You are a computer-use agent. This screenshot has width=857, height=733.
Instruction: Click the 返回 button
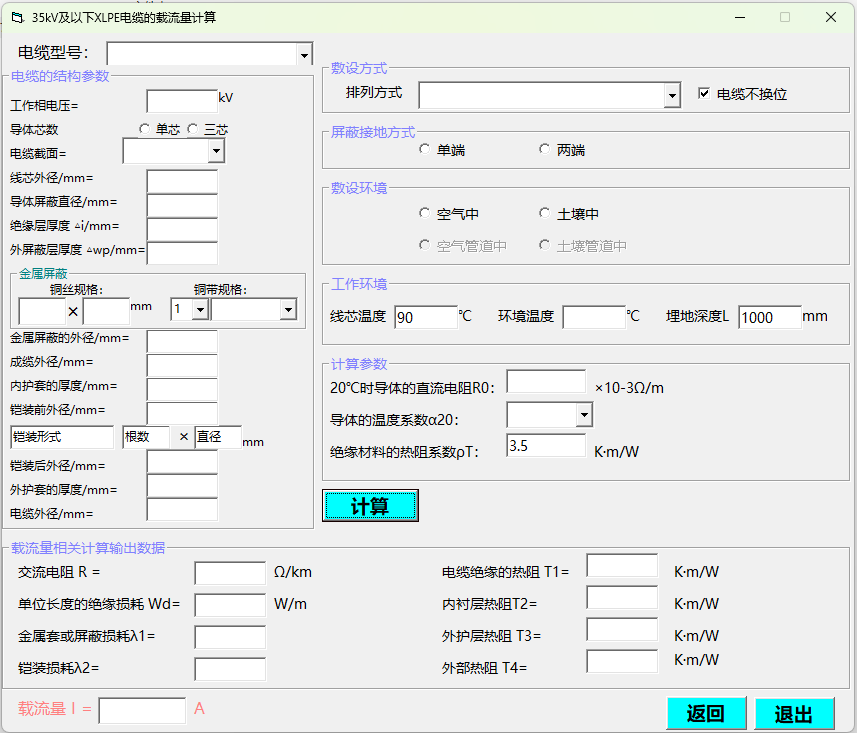point(706,713)
